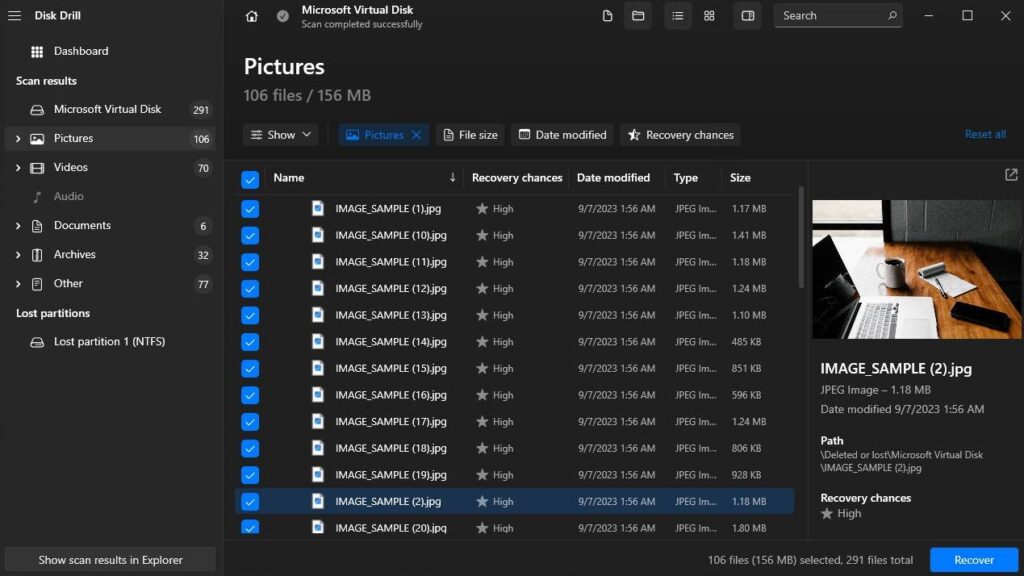
Task: Click the Reset all link
Action: click(x=985, y=134)
